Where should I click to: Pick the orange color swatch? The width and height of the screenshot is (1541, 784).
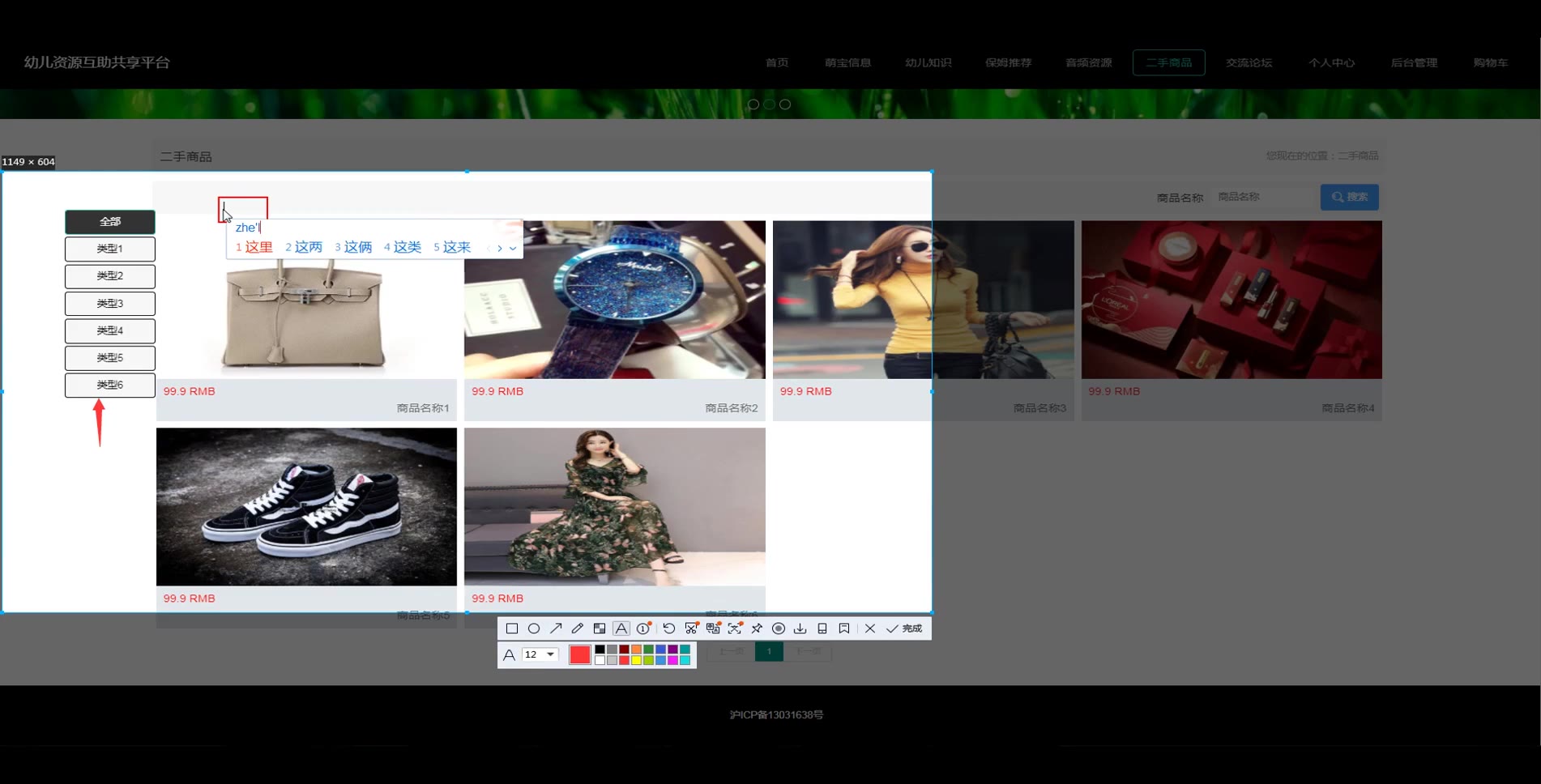[x=636, y=650]
